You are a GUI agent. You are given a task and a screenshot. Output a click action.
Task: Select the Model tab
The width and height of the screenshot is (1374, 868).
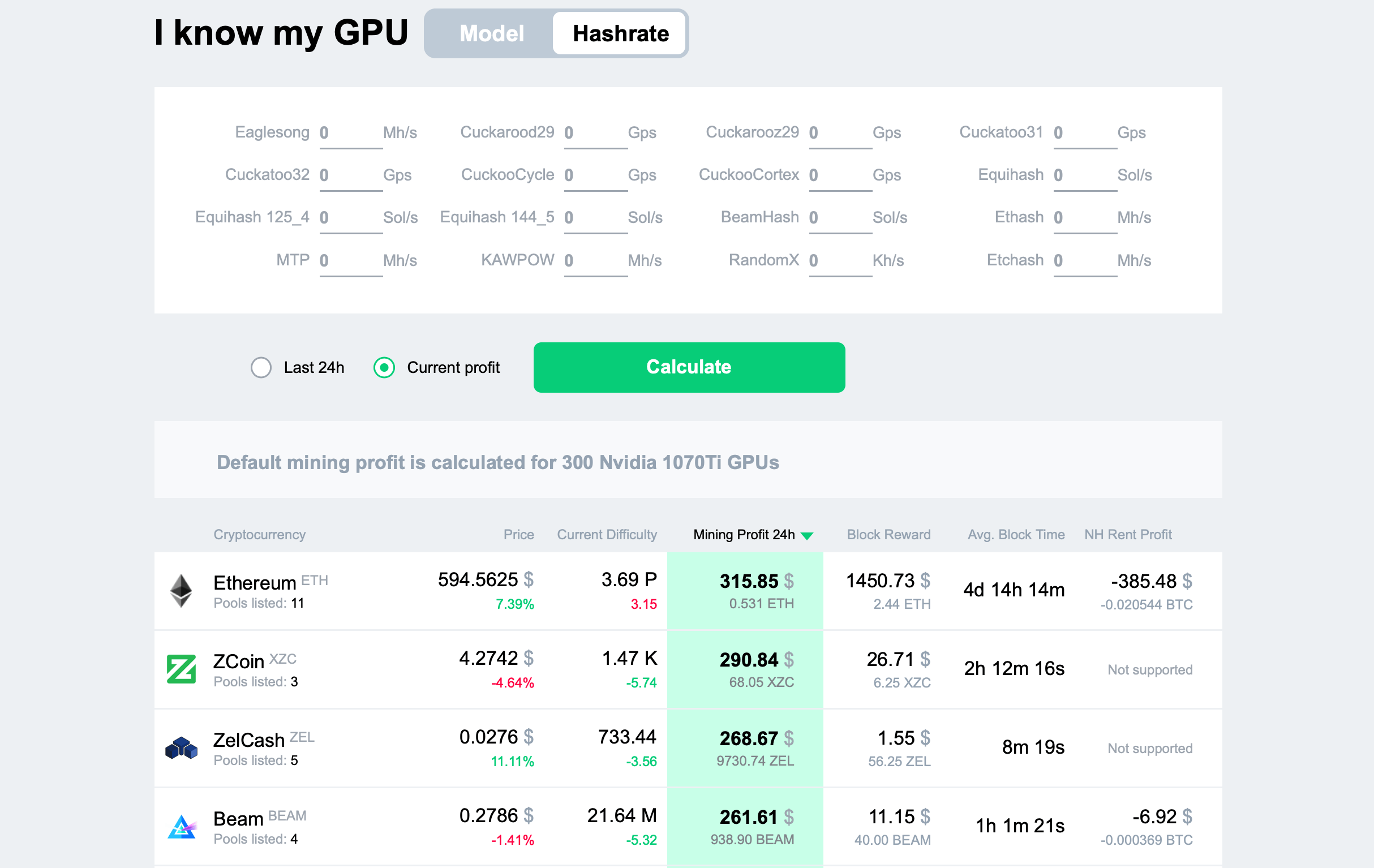(x=491, y=33)
